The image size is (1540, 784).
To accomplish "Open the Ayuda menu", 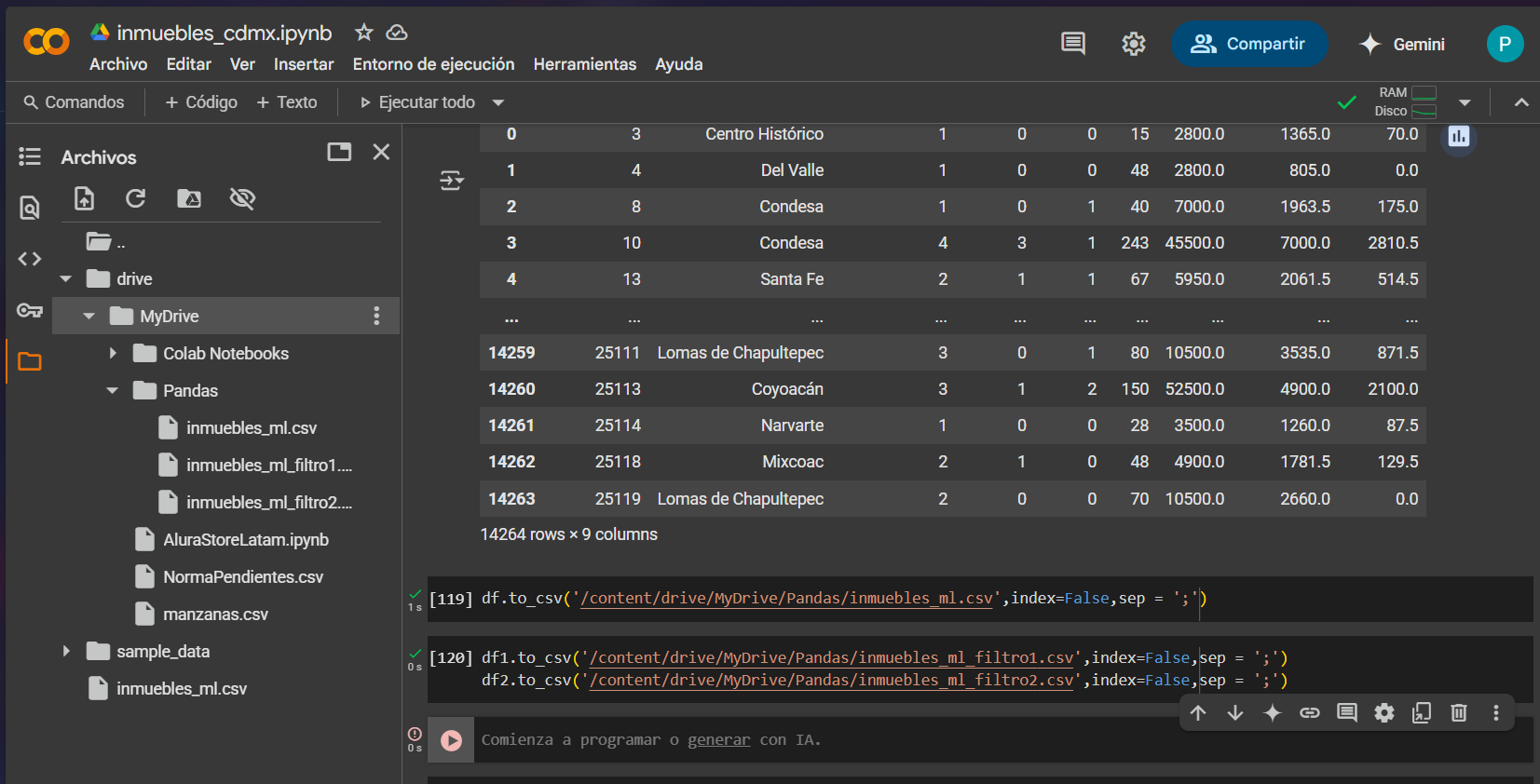I will (679, 64).
